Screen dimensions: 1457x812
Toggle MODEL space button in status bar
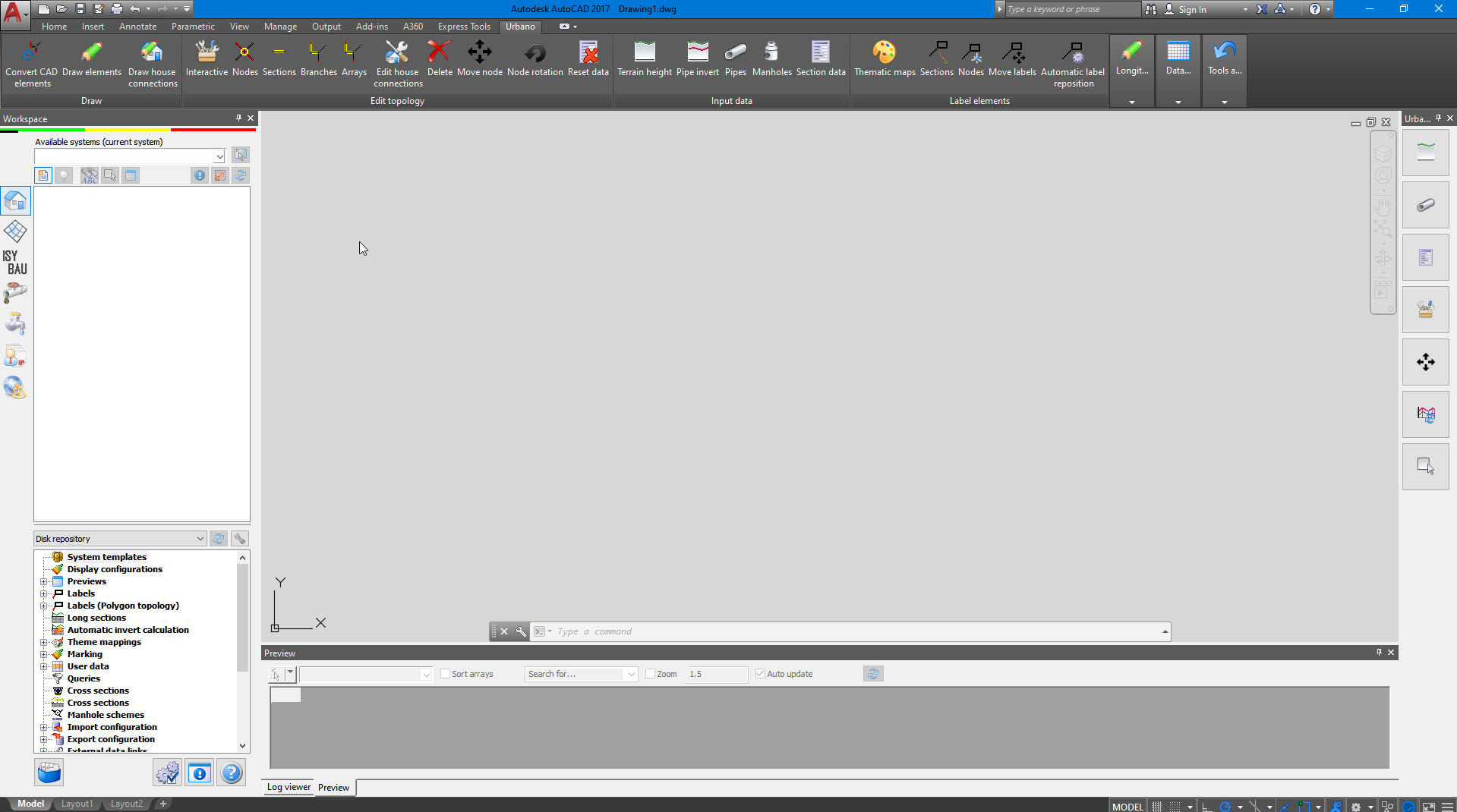tap(1127, 807)
